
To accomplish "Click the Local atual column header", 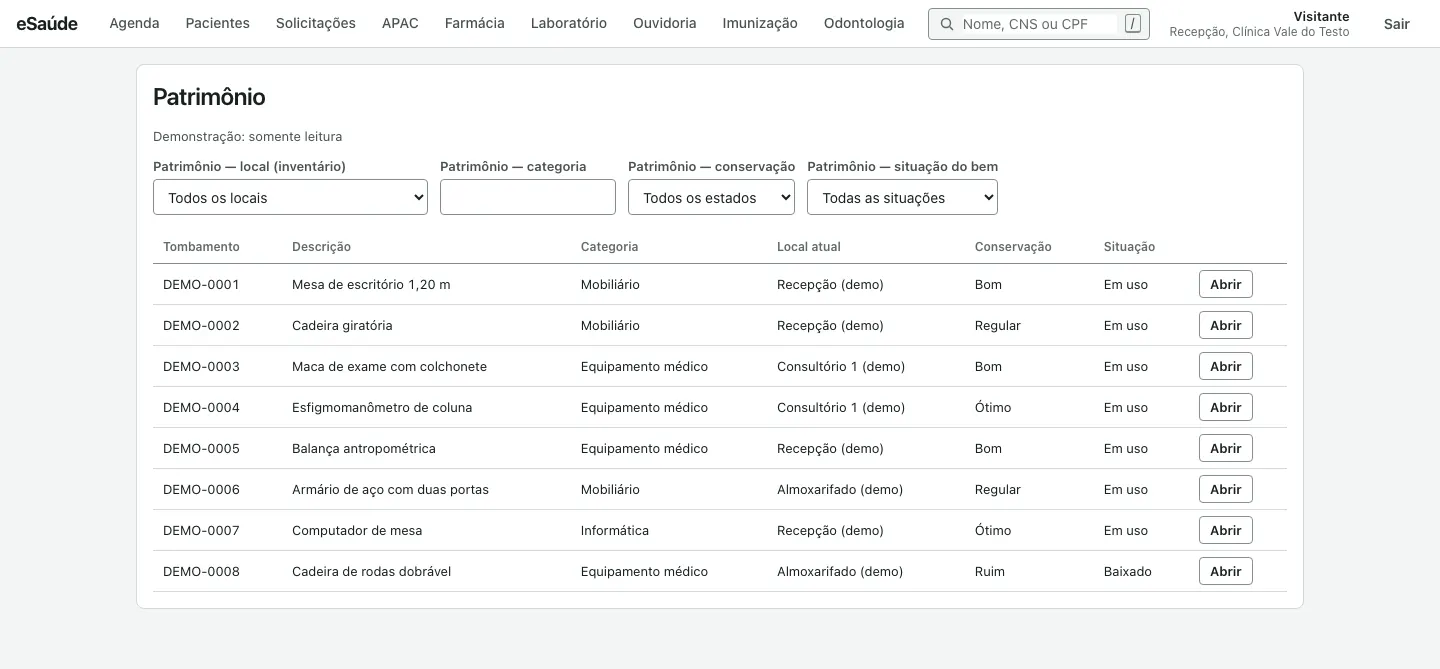I will click(x=809, y=247).
